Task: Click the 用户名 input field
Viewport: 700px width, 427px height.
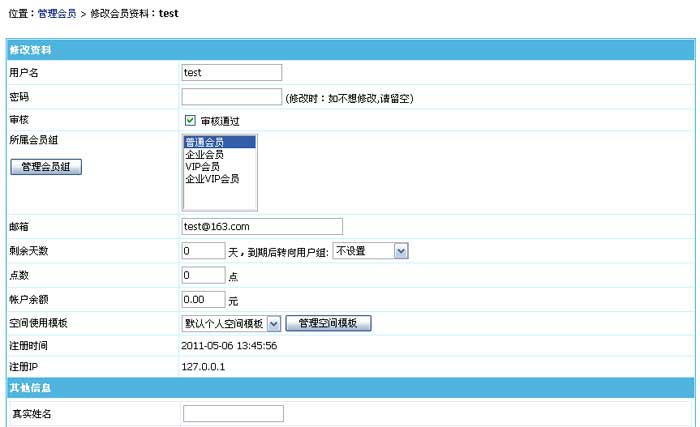Action: pos(232,72)
